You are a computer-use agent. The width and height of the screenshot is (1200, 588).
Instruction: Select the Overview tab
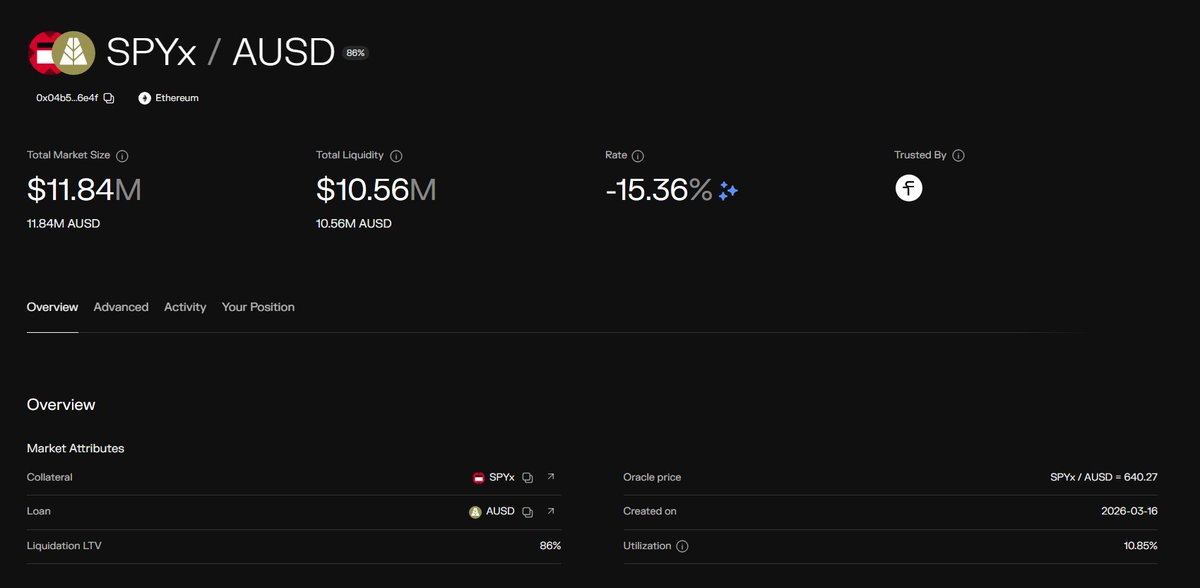52,307
